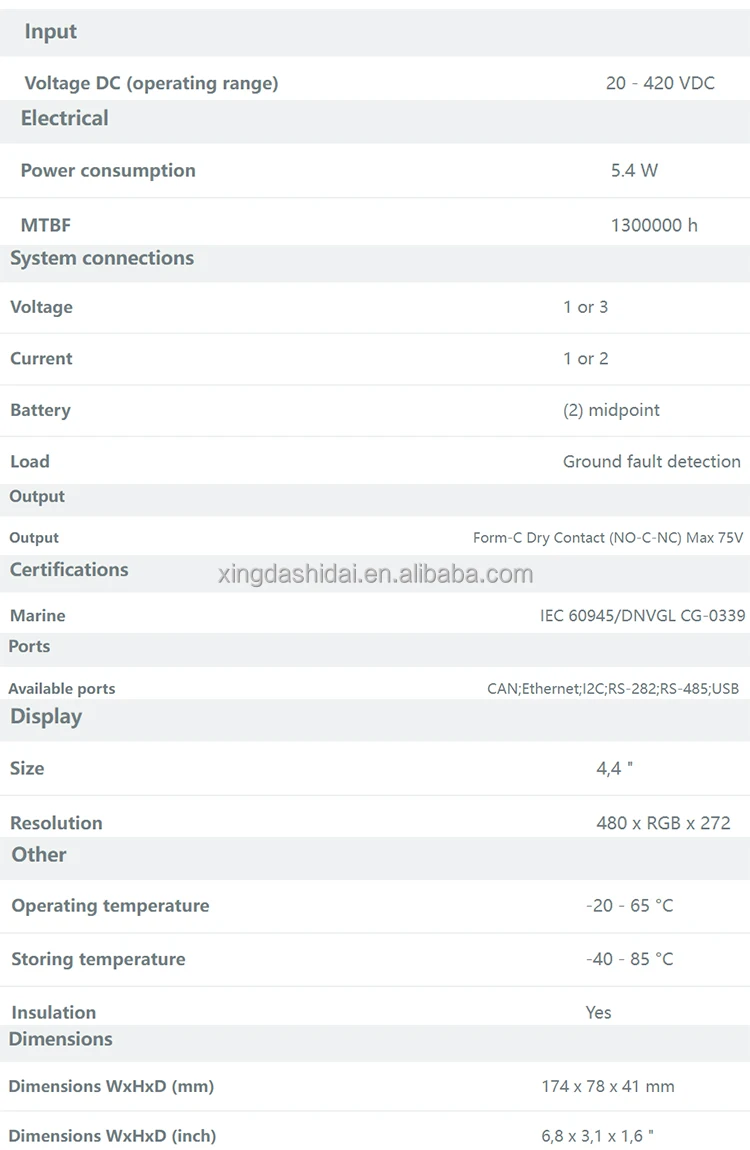The image size is (750, 1150).
Task: Click the Dimensions section heading
Action: [x=60, y=1039]
